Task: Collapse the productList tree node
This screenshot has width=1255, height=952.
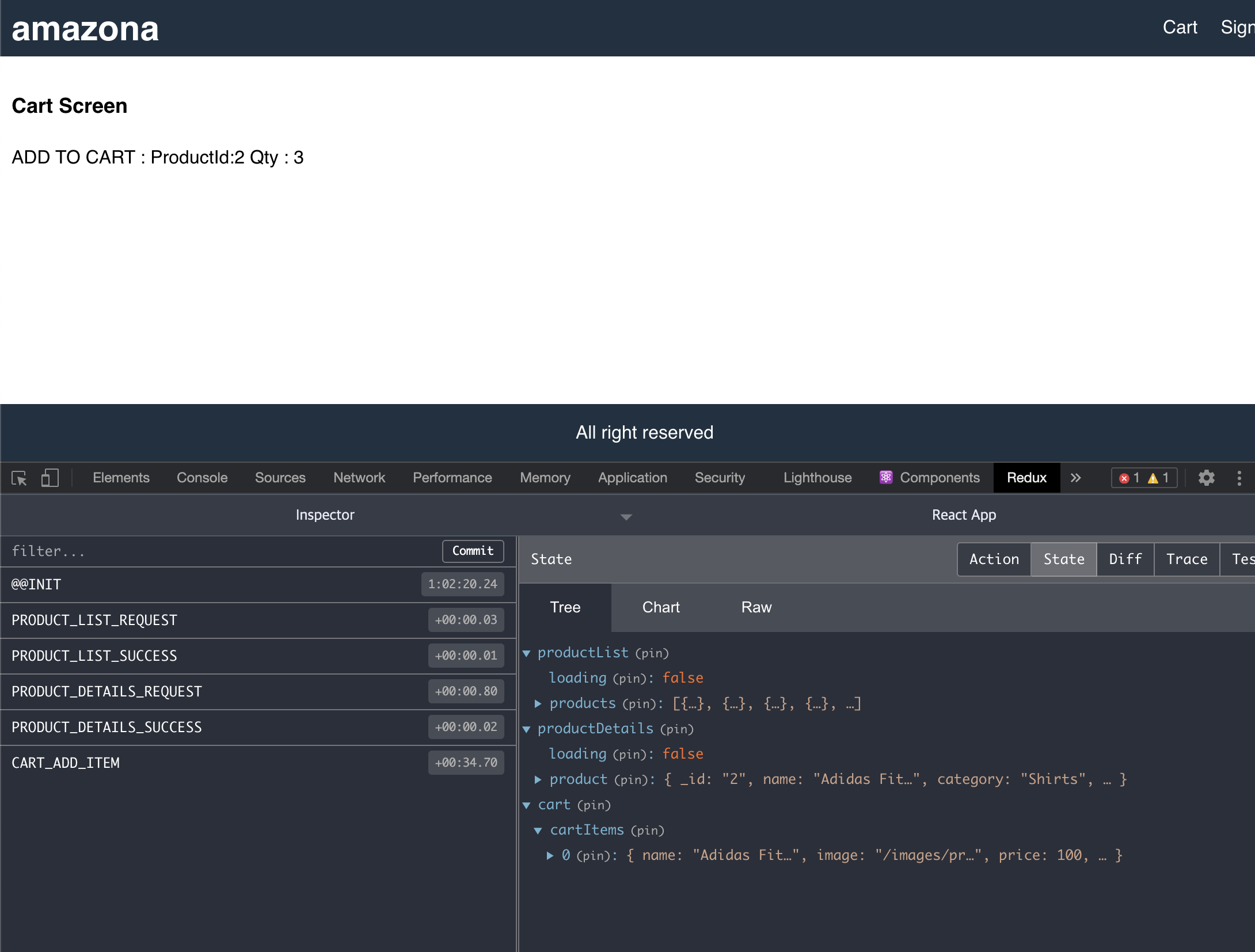Action: (x=526, y=653)
